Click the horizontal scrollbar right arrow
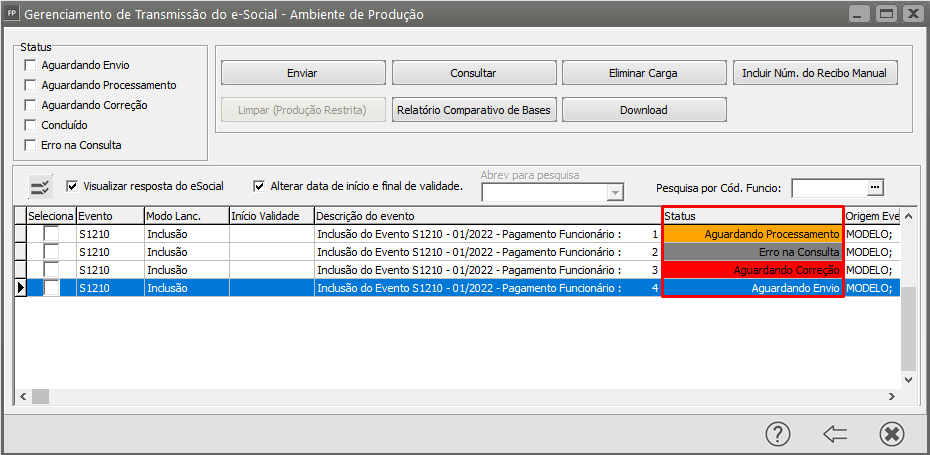 click(891, 396)
